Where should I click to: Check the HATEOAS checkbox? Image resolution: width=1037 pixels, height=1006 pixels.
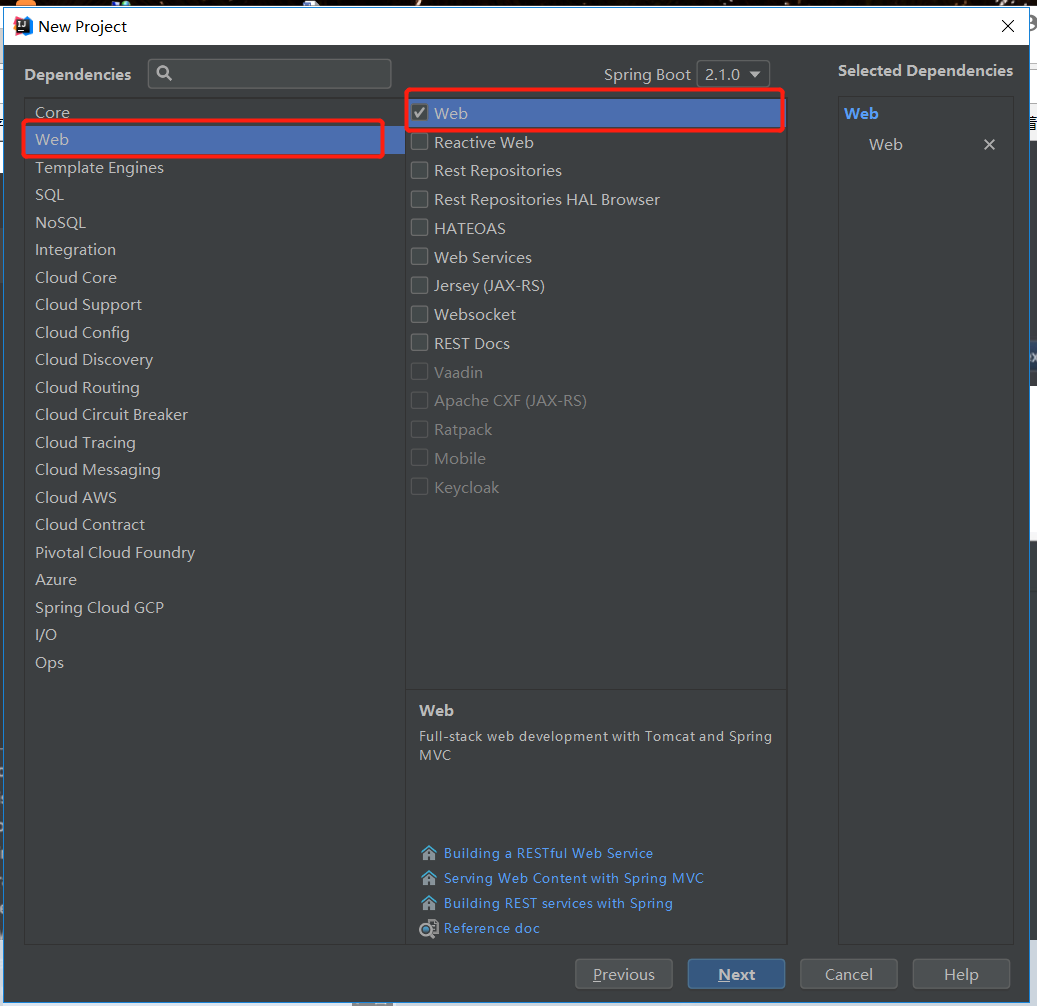coord(419,228)
